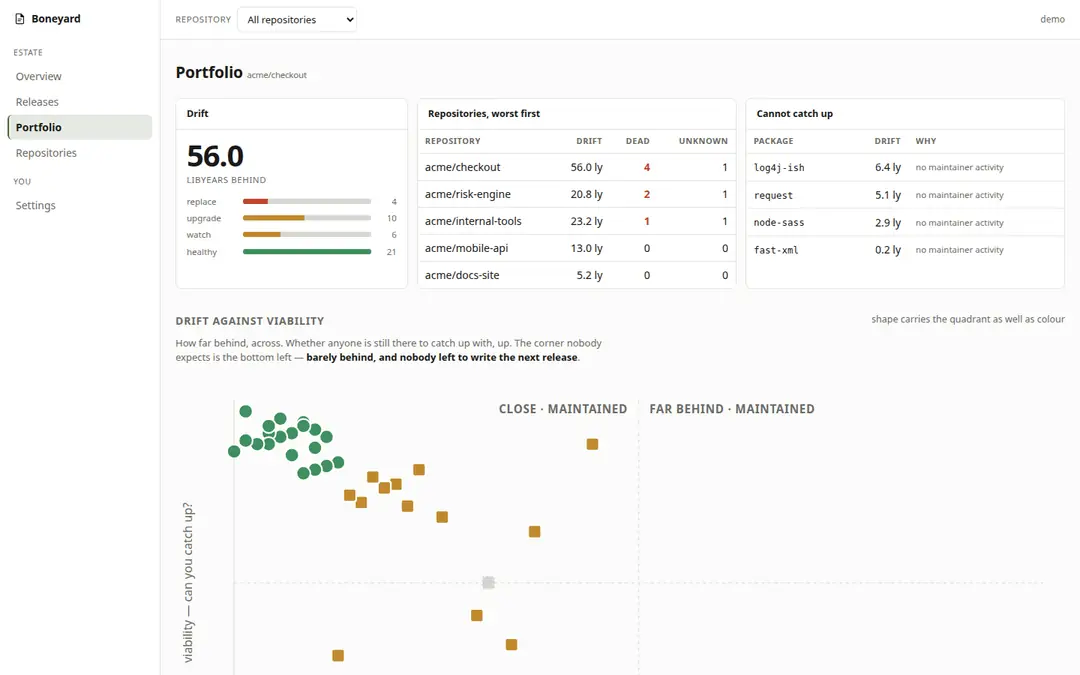This screenshot has width=1080, height=675.
Task: Open the Releases sidebar item
Action: tap(79, 102)
